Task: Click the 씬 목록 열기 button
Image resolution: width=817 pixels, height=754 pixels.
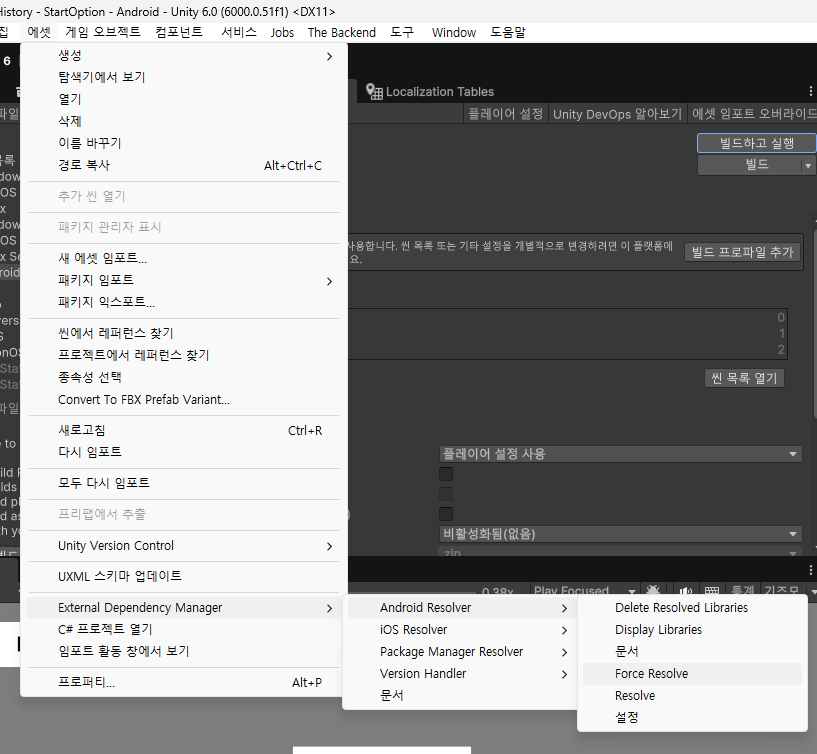Action: pos(744,378)
